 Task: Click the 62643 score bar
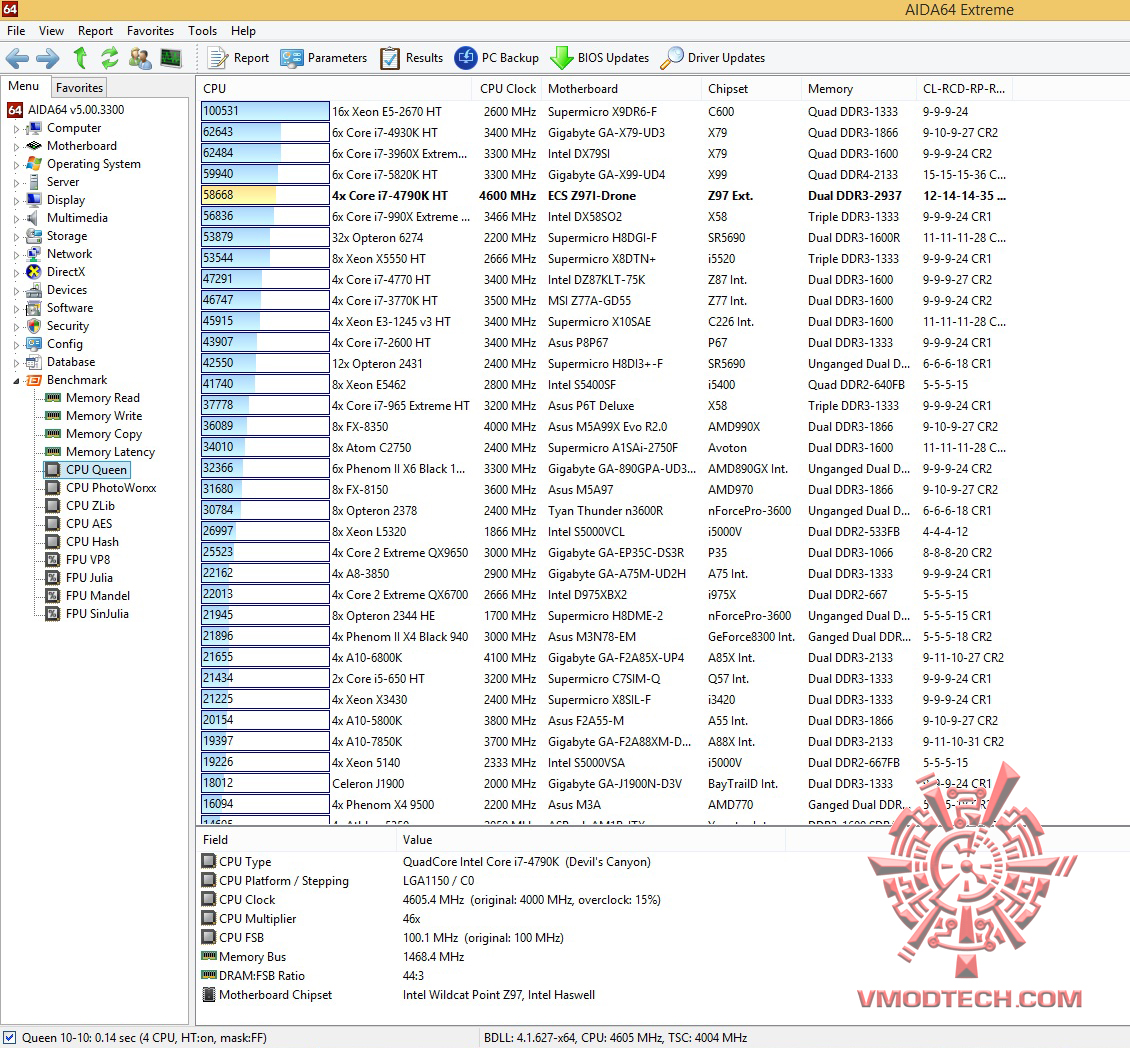click(x=264, y=132)
